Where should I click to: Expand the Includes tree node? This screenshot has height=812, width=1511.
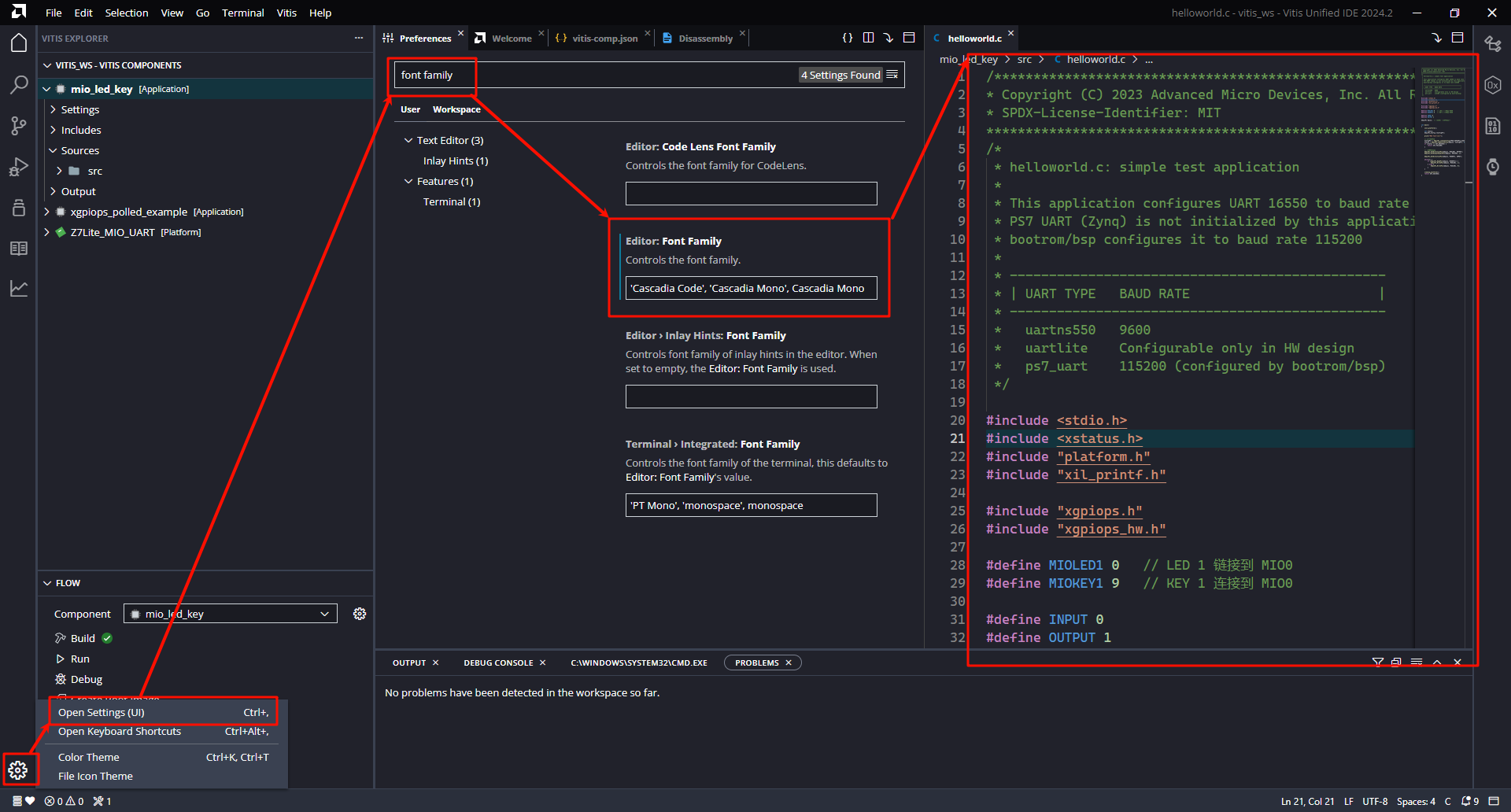coord(54,130)
